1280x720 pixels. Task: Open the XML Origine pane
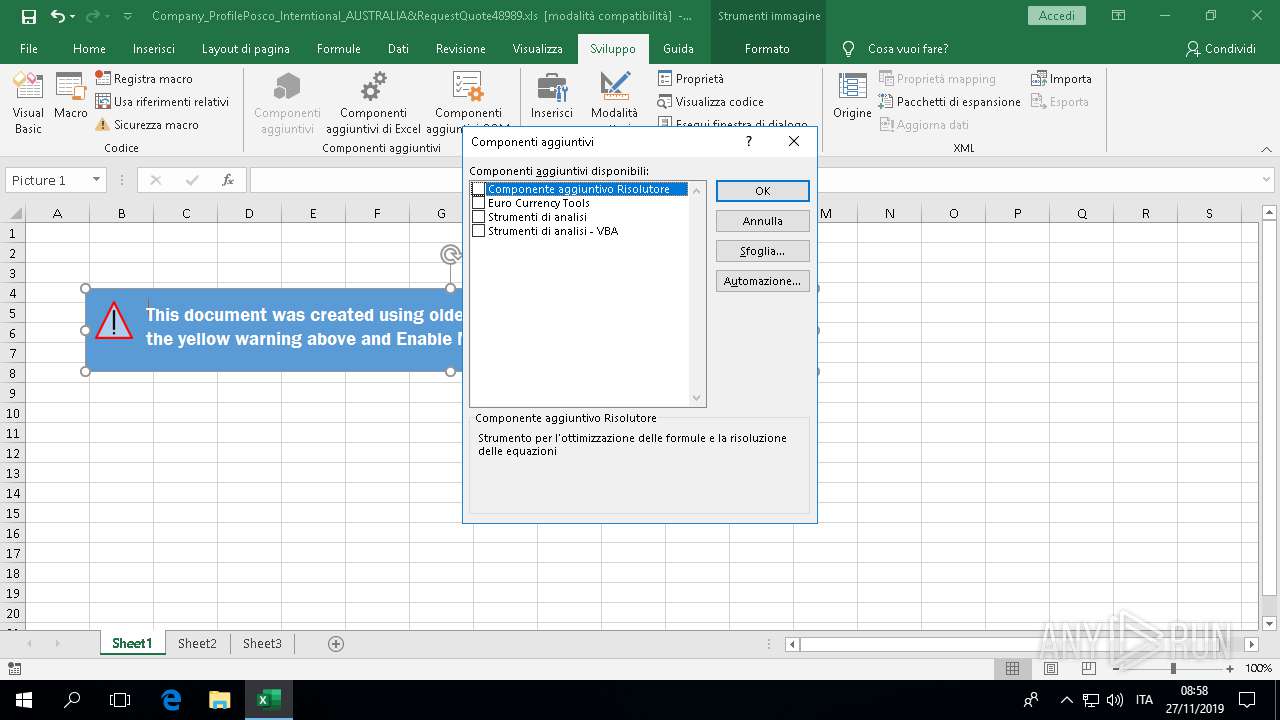852,97
